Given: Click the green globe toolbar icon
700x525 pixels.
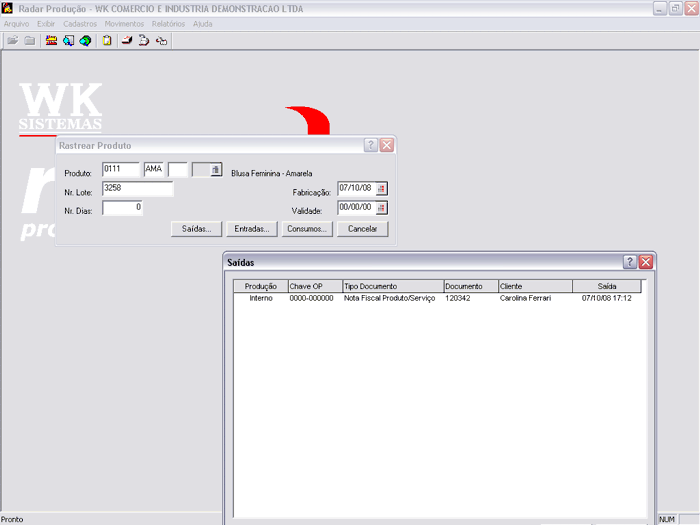Looking at the screenshot, I should coord(86,41).
